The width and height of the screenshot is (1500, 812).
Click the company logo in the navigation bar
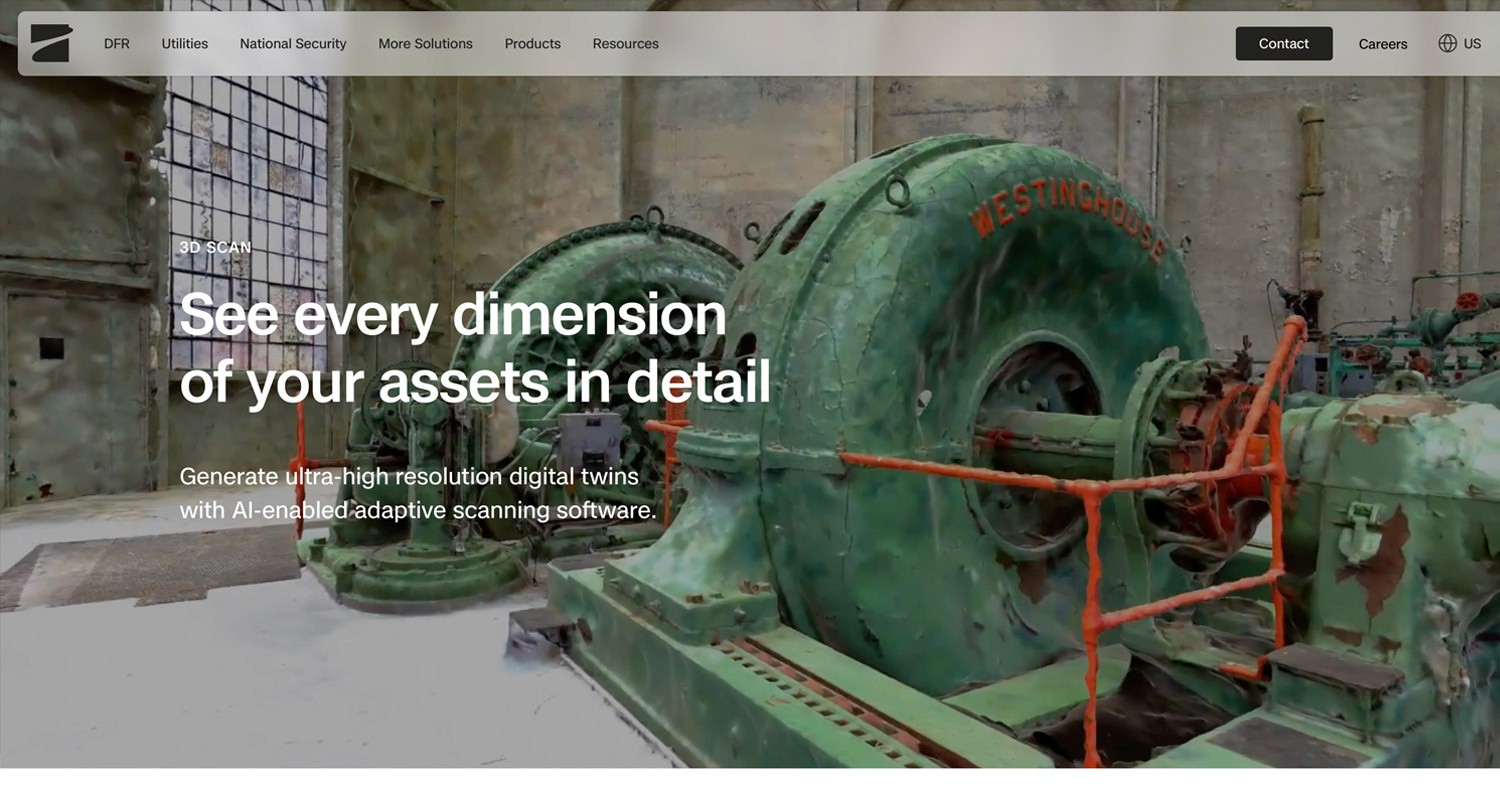click(50, 43)
